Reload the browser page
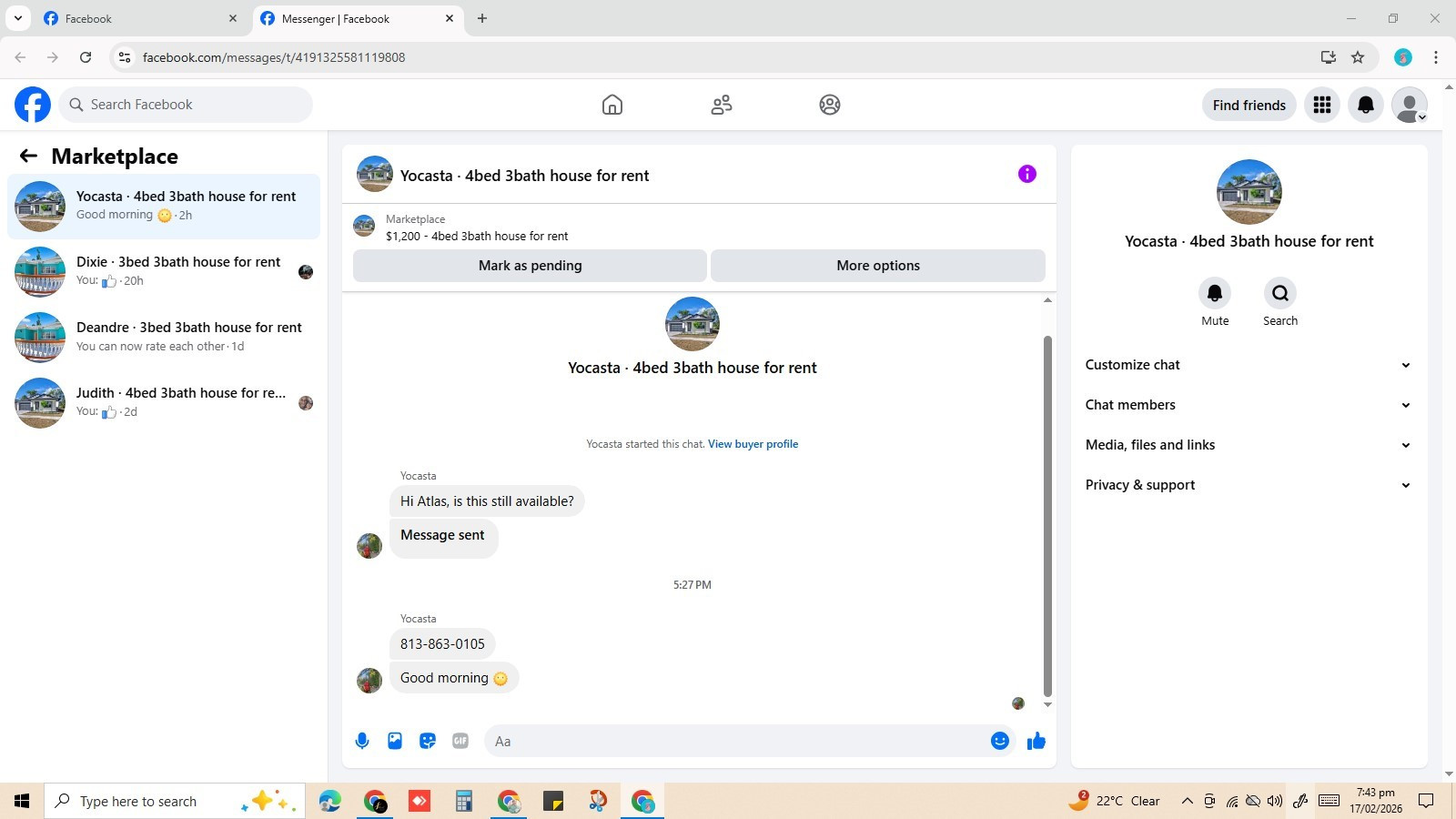This screenshot has width=1456, height=819. tap(86, 57)
